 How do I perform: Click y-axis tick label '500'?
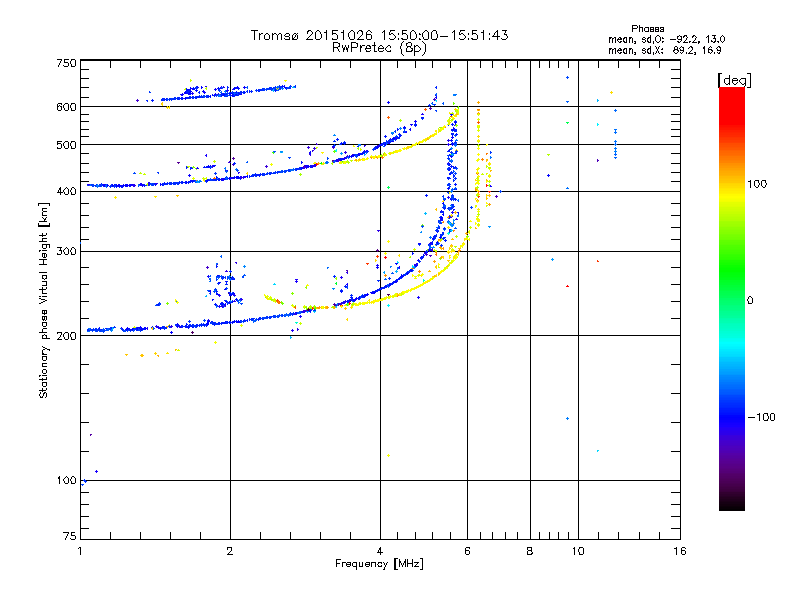coord(66,145)
